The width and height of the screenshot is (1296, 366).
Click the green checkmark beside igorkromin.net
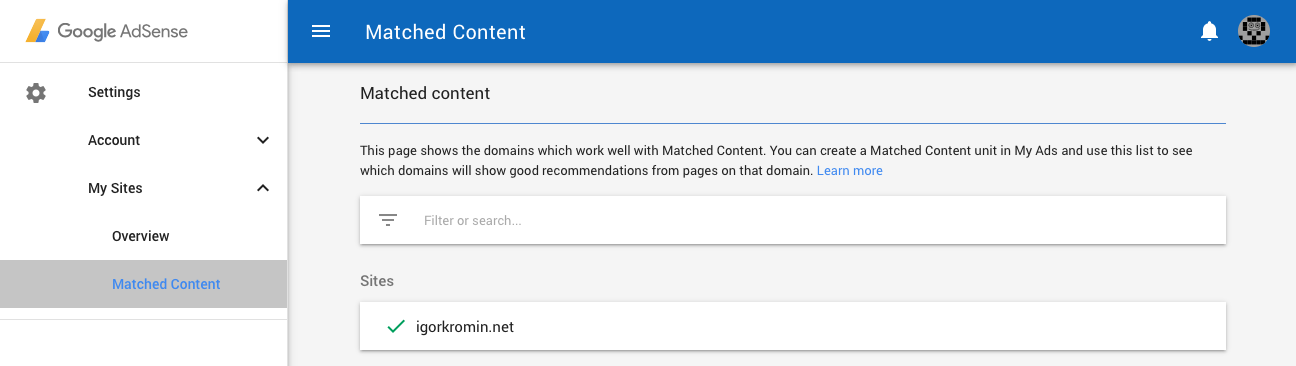pos(395,326)
